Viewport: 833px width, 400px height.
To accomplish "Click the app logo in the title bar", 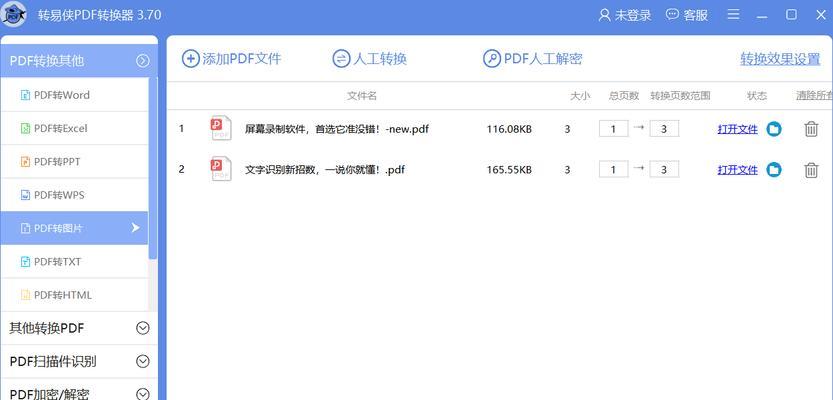I will pos(14,14).
